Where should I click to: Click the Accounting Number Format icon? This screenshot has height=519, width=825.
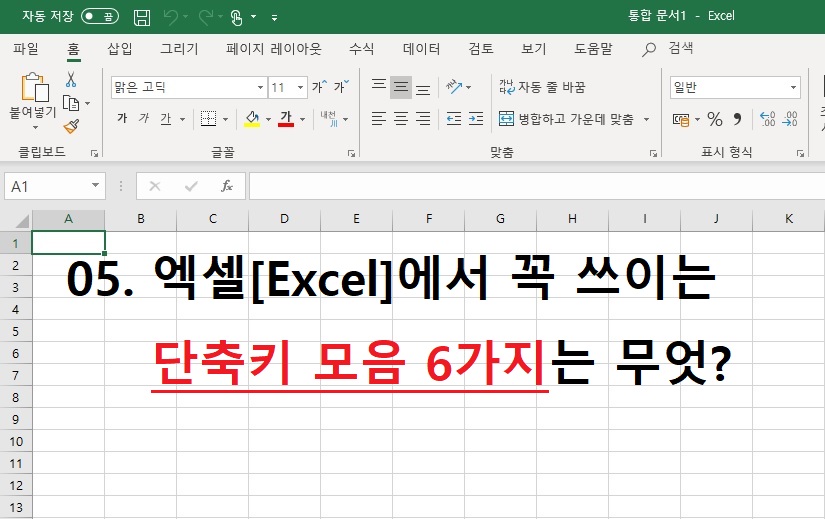[681, 119]
